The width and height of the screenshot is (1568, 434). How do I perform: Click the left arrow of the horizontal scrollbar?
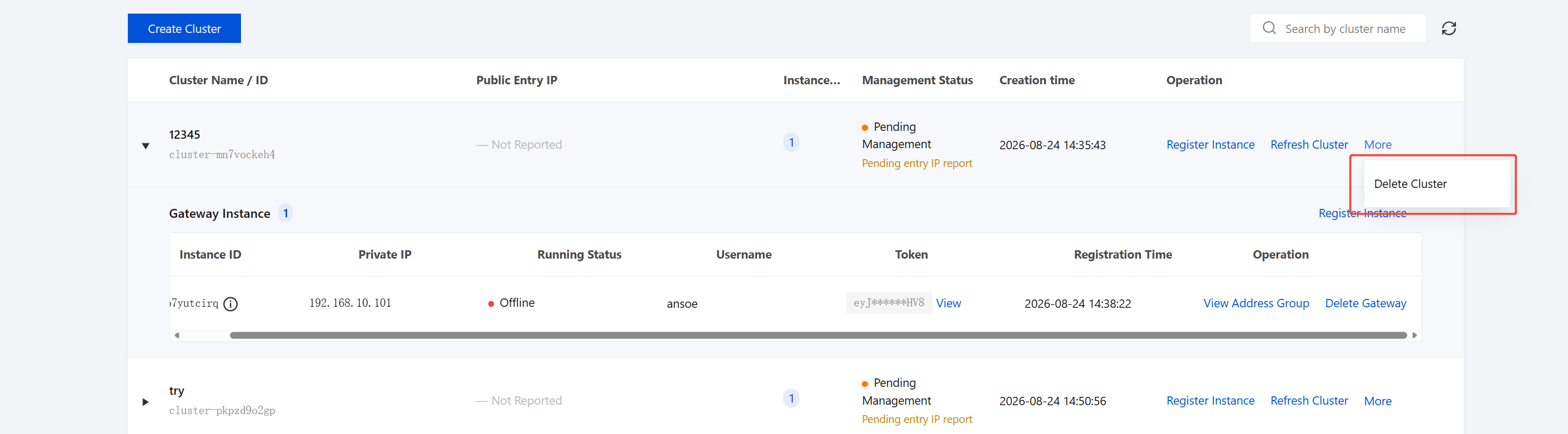[177, 336]
